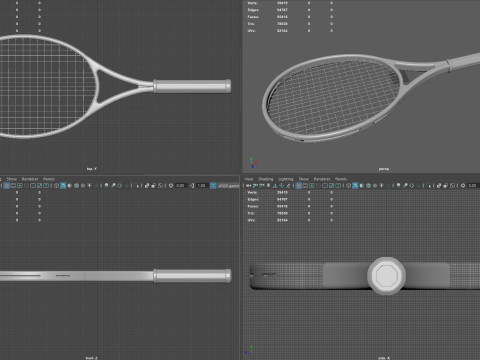Toggle wireframe on shaded in front panel
Image resolution: width=480 pixels, height=360 pixels.
tap(76, 185)
